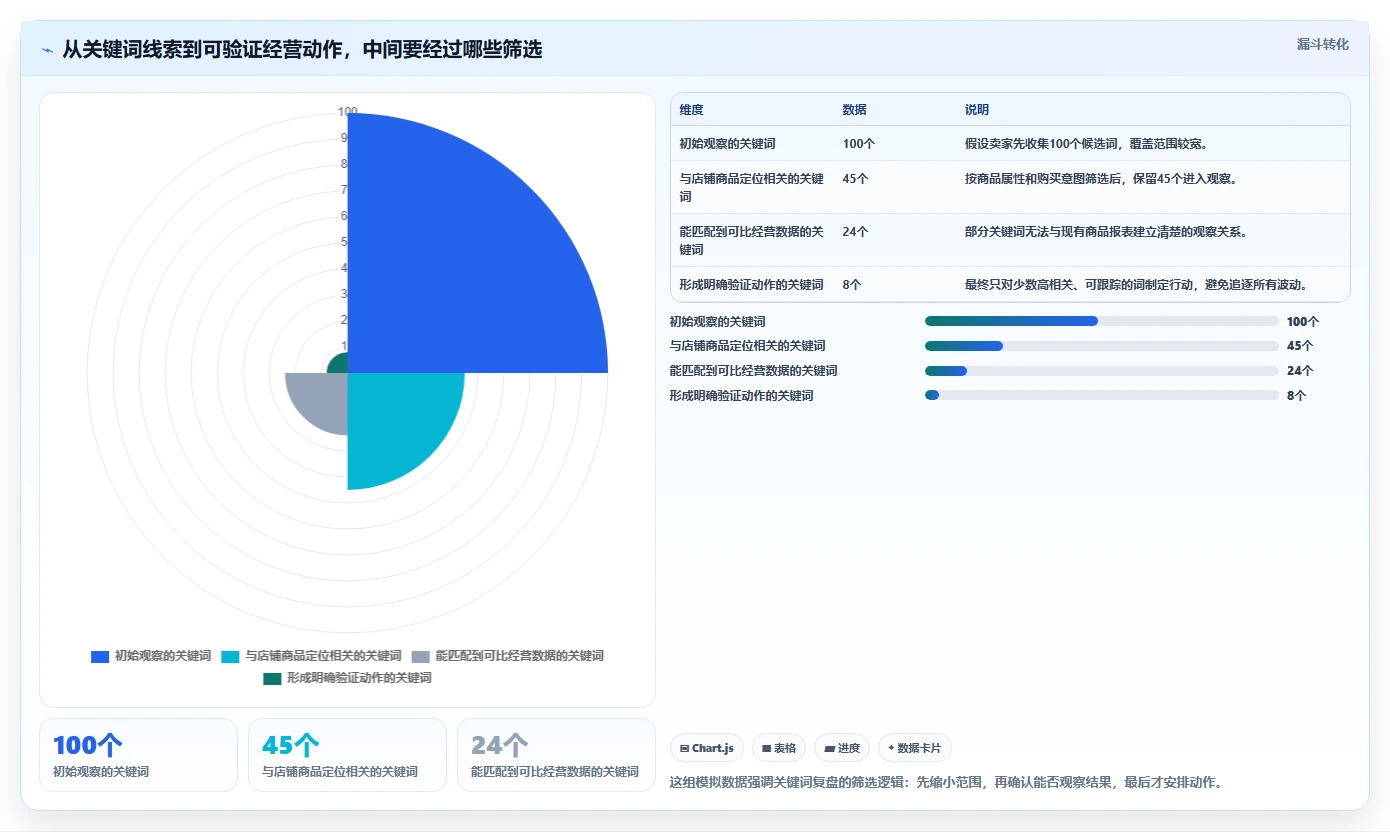This screenshot has height=832, width=1390.
Task: Click the gray polar chart segment
Action: (x=320, y=400)
